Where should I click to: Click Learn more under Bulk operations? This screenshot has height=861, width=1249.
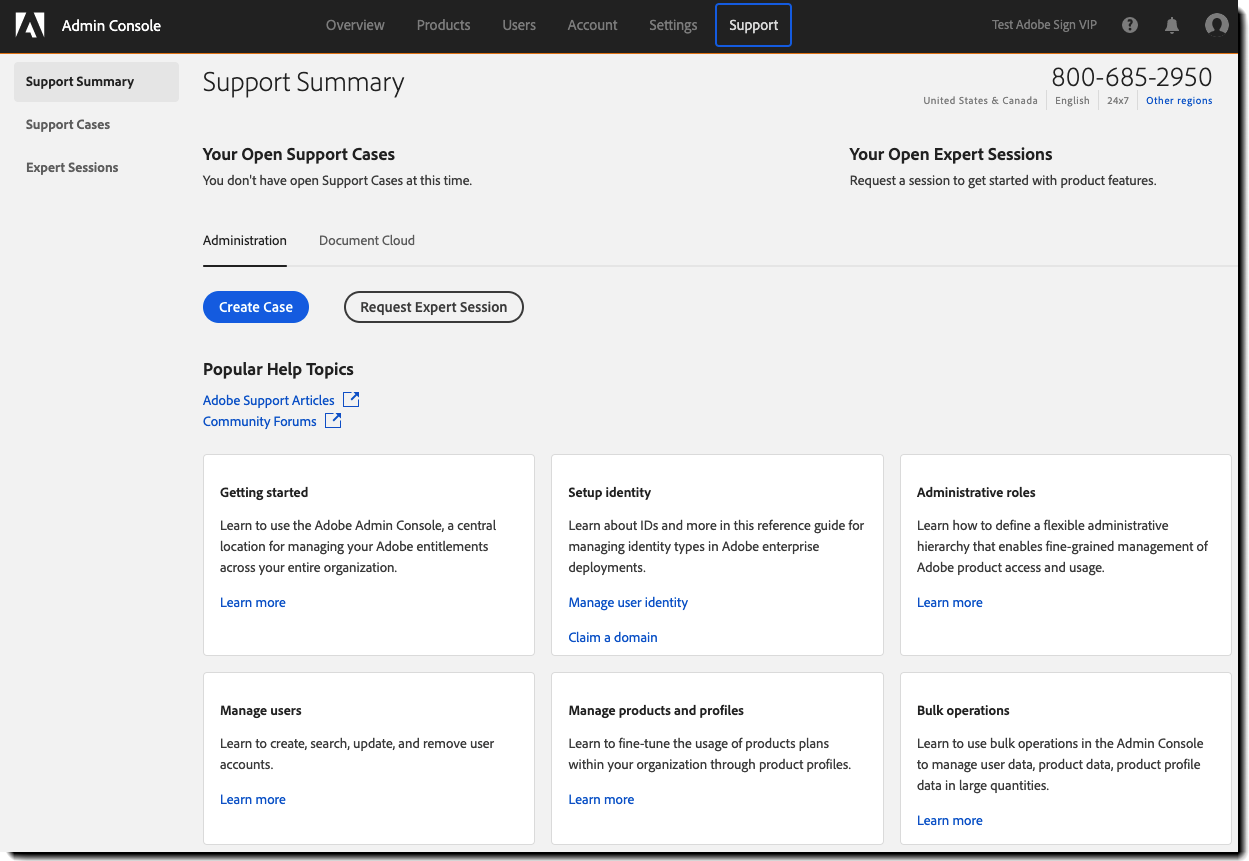(x=949, y=820)
